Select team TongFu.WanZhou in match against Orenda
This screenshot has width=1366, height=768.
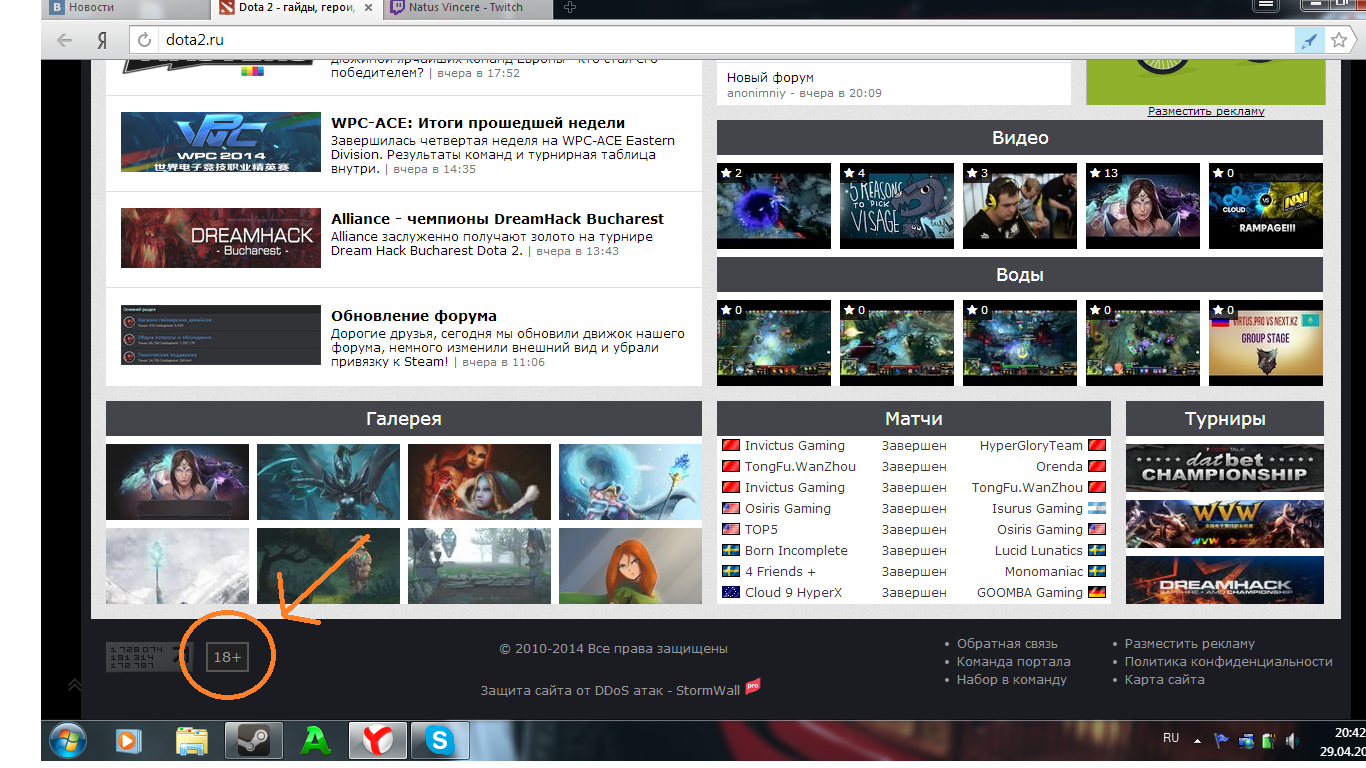tap(800, 467)
